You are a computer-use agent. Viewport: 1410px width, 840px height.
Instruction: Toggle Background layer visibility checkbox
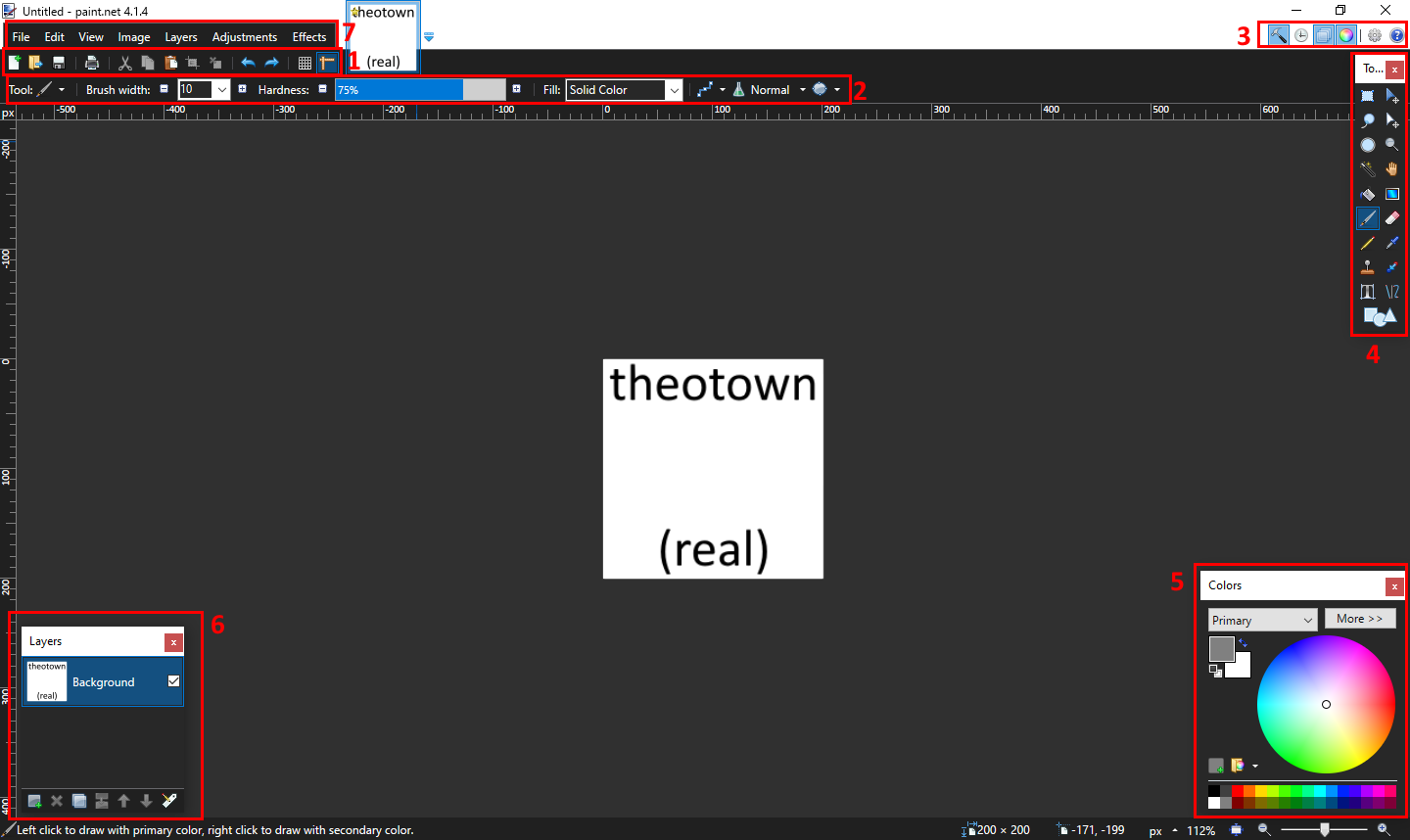tap(173, 681)
